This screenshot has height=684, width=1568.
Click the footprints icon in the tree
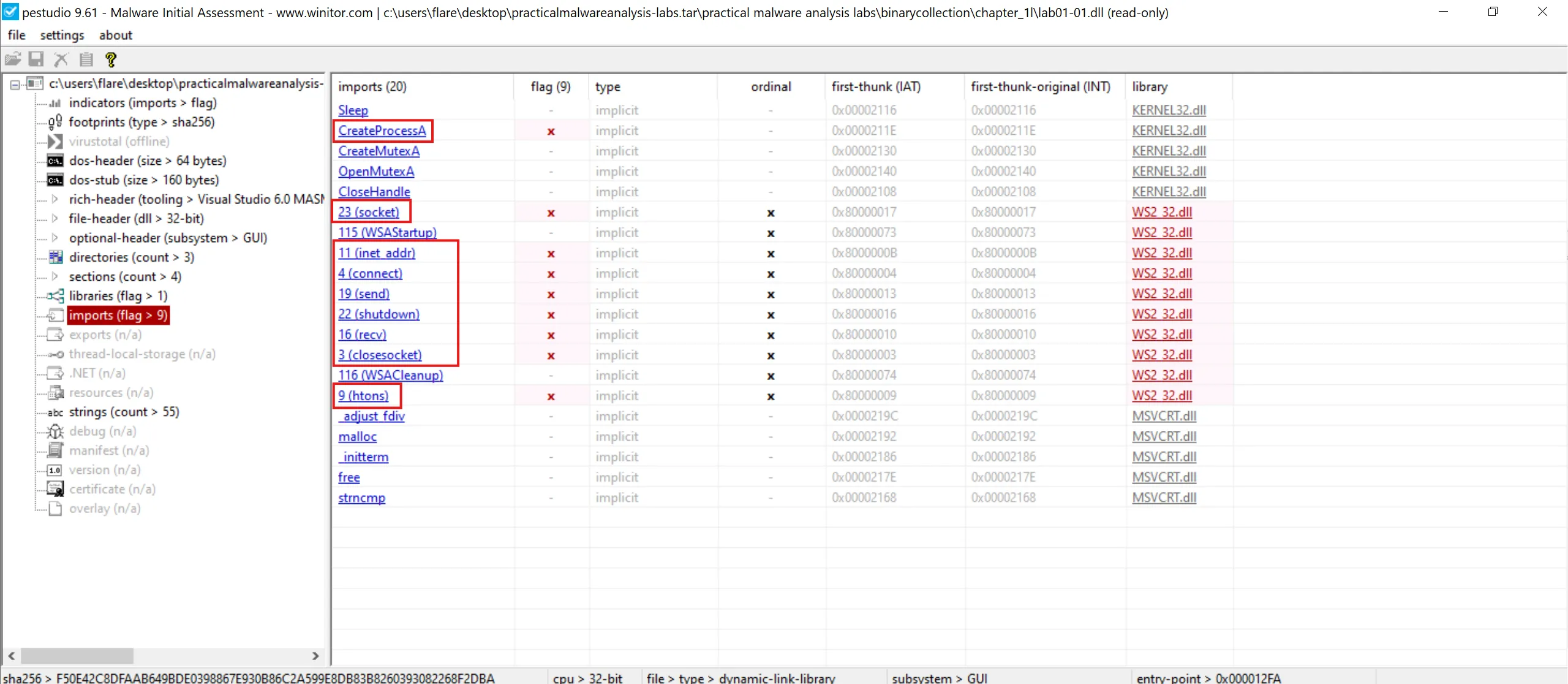coord(55,122)
